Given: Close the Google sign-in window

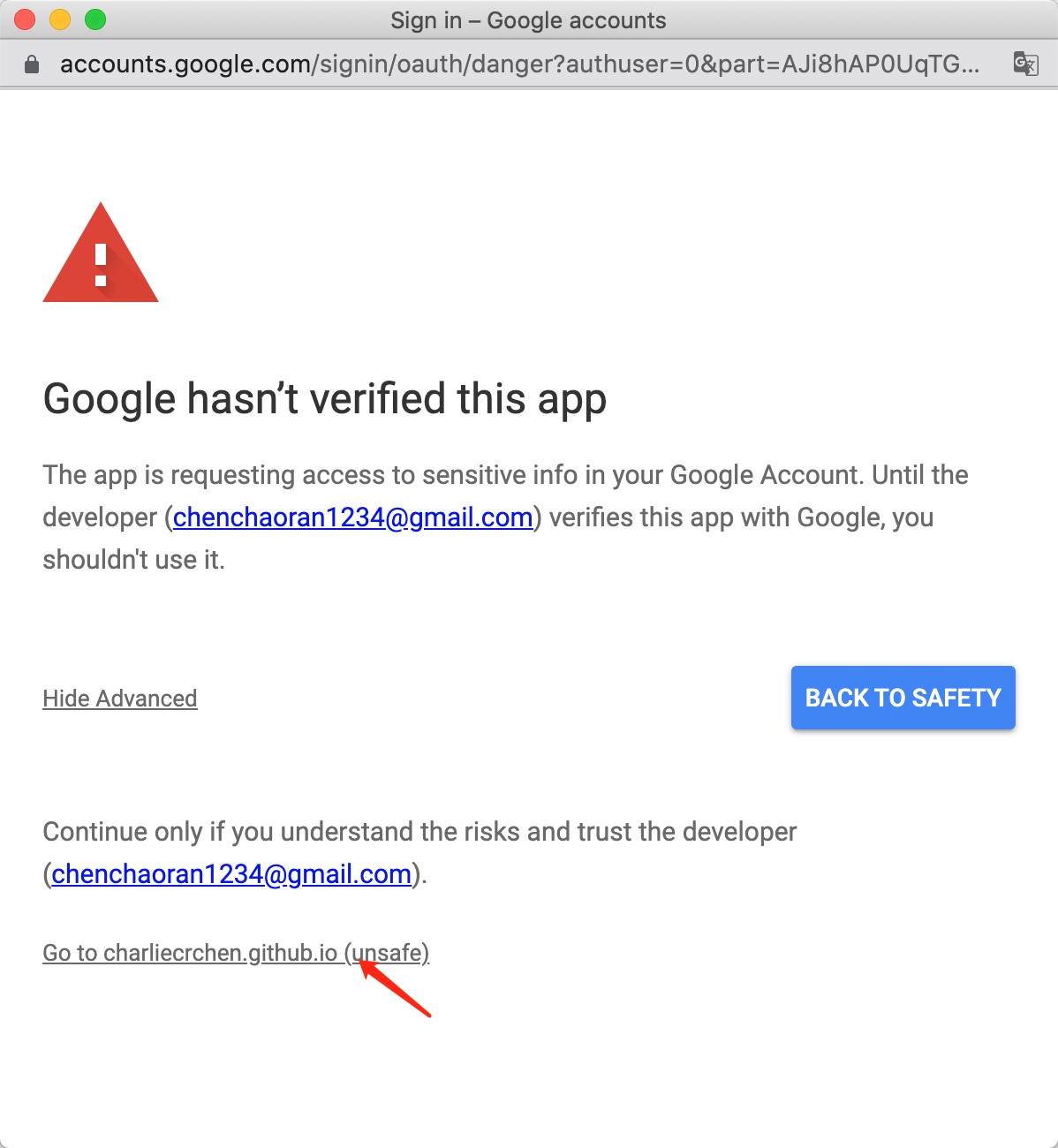Looking at the screenshot, I should point(26,19).
